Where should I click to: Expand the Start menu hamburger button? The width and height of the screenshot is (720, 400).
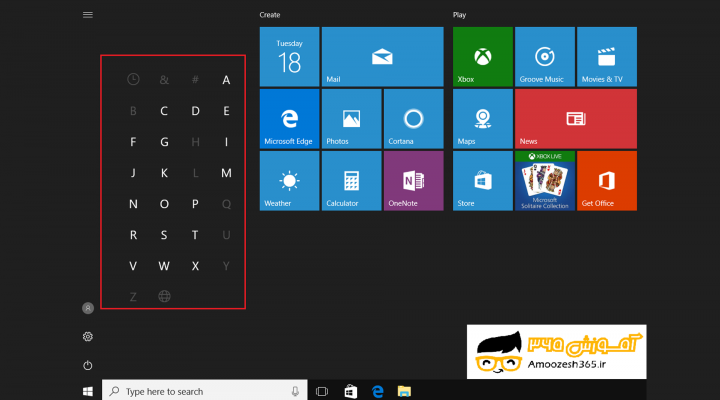coord(88,15)
